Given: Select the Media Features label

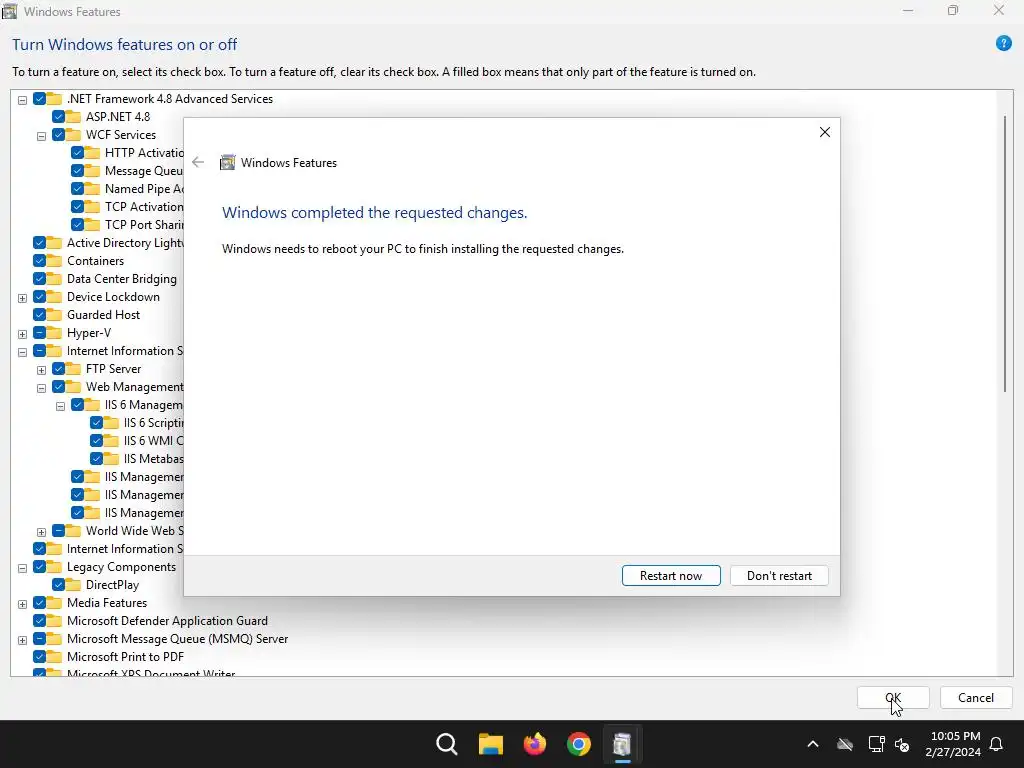Looking at the screenshot, I should [106, 603].
